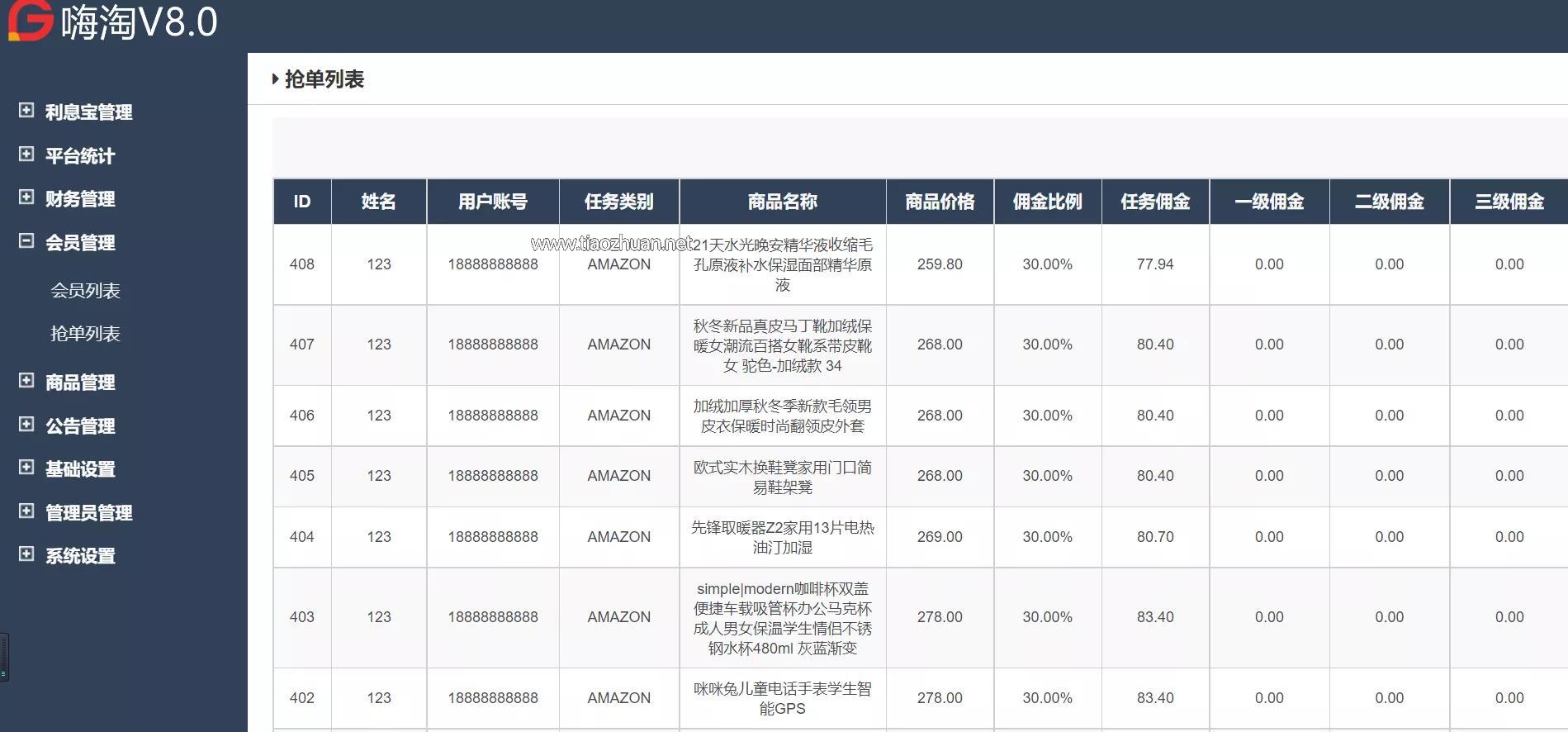Click AMAZON category in row 405
The width and height of the screenshot is (1568, 732).
point(619,476)
